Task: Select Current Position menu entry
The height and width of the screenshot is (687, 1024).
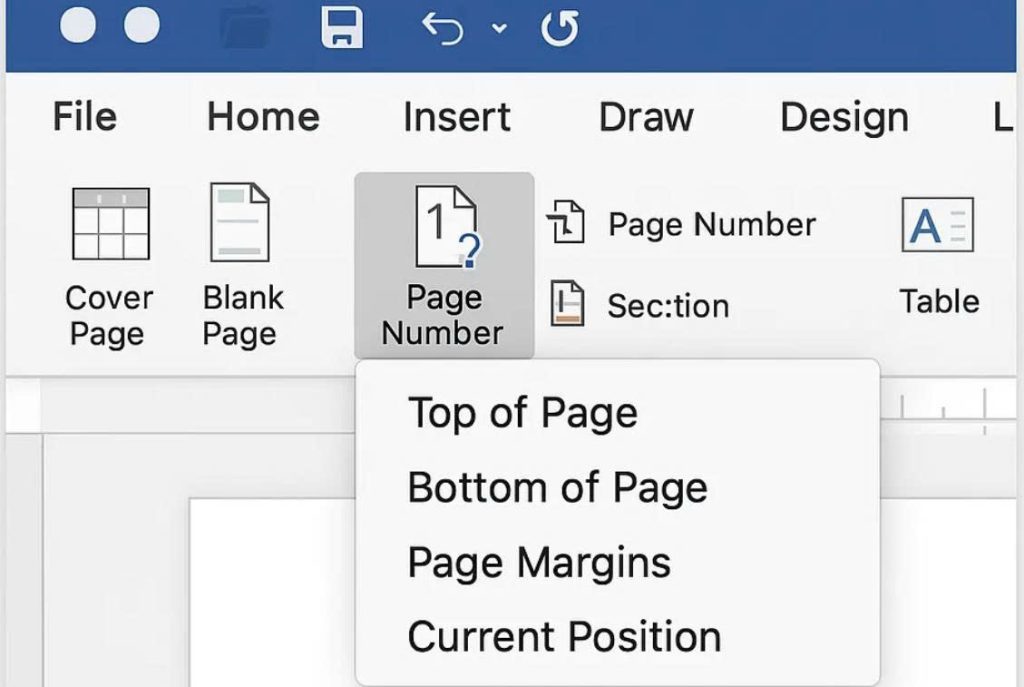Action: click(x=564, y=636)
